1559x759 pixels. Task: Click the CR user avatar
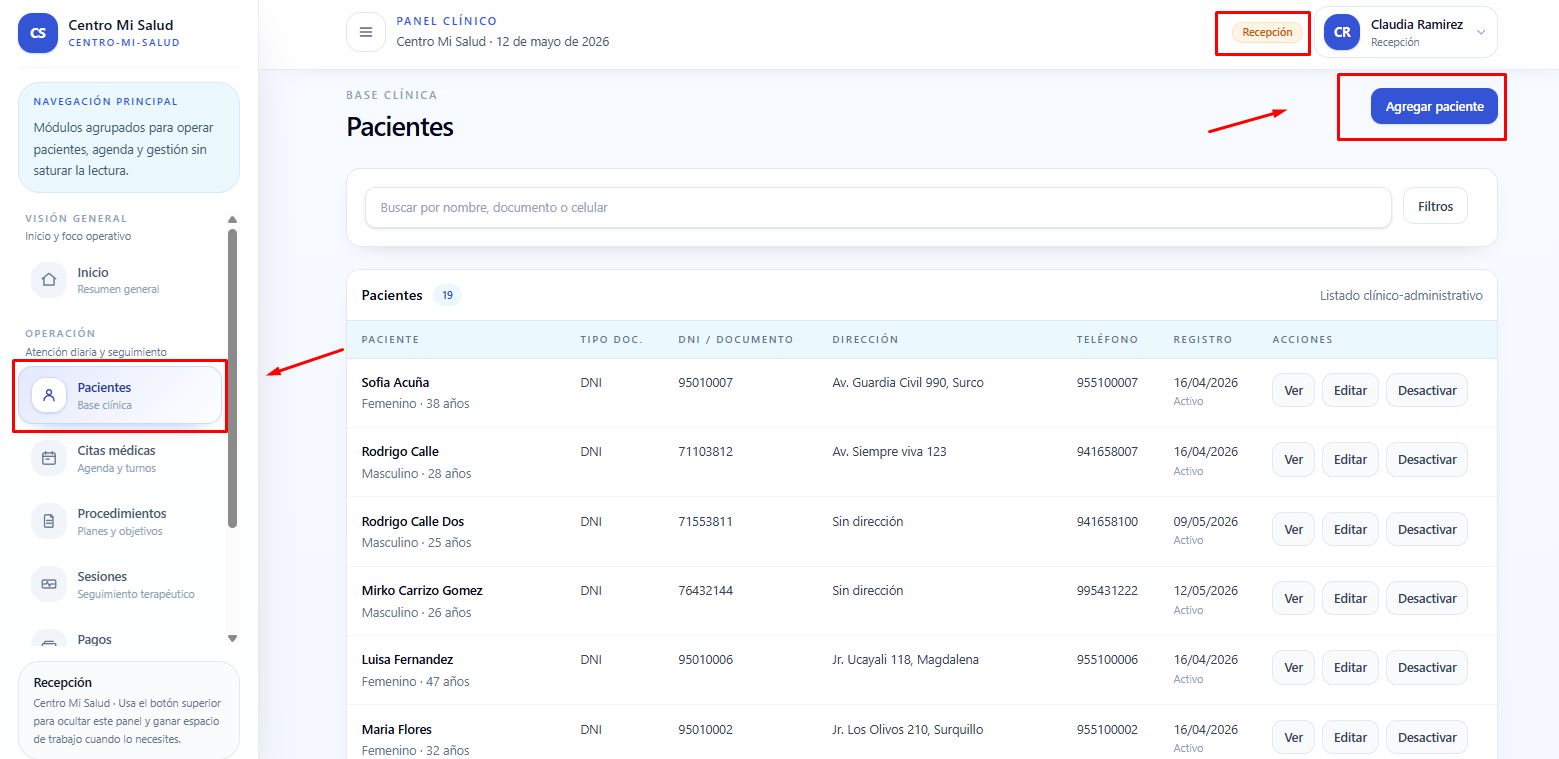(1342, 32)
